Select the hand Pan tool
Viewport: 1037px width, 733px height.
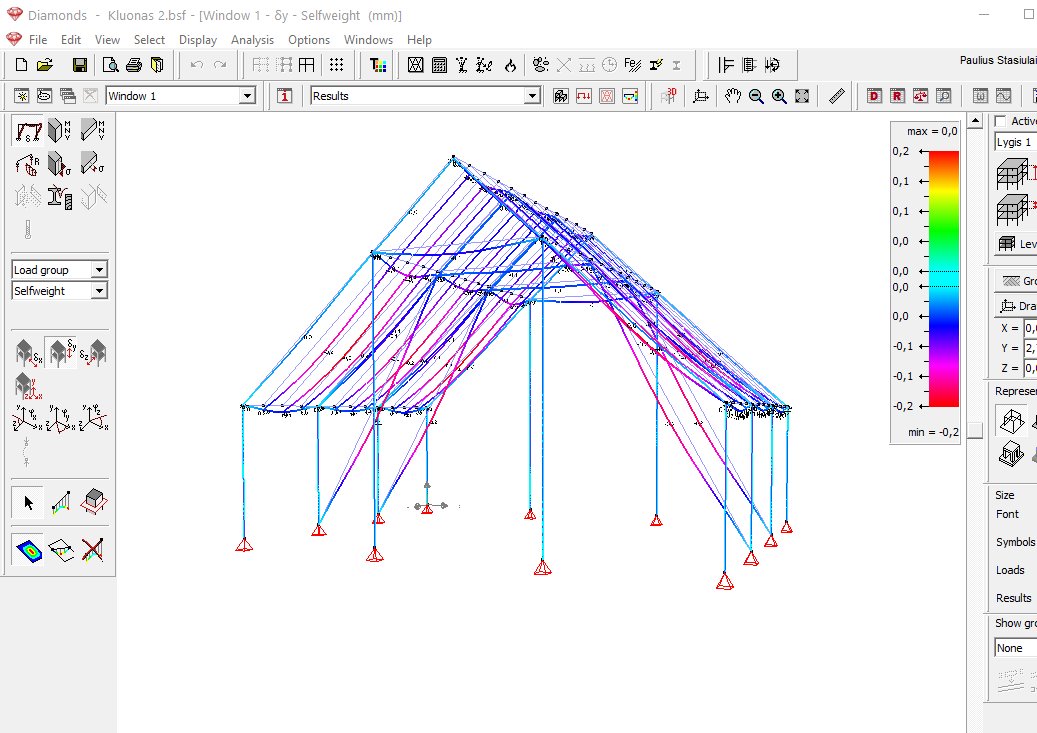pos(732,96)
